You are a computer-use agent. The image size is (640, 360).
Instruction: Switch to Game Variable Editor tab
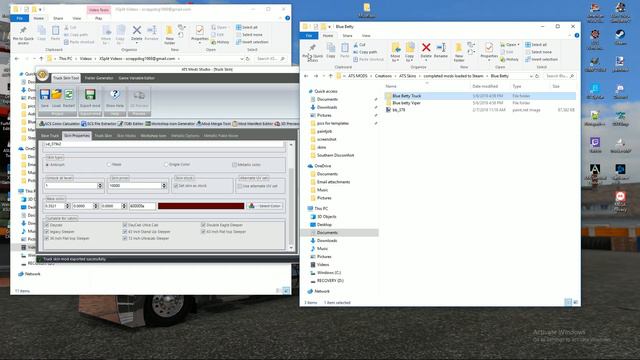tap(136, 78)
